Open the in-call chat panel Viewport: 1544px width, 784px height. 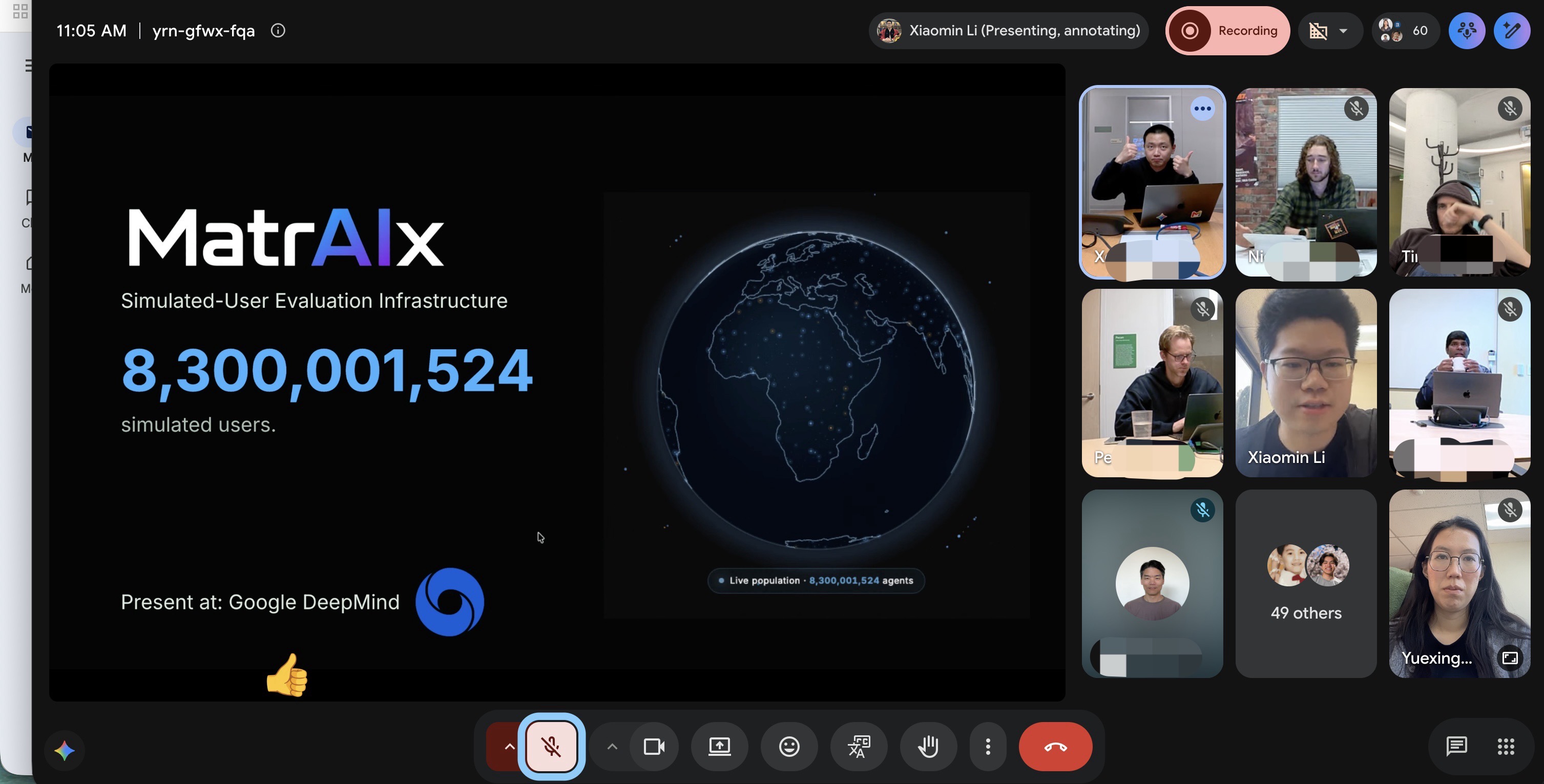coord(1456,746)
